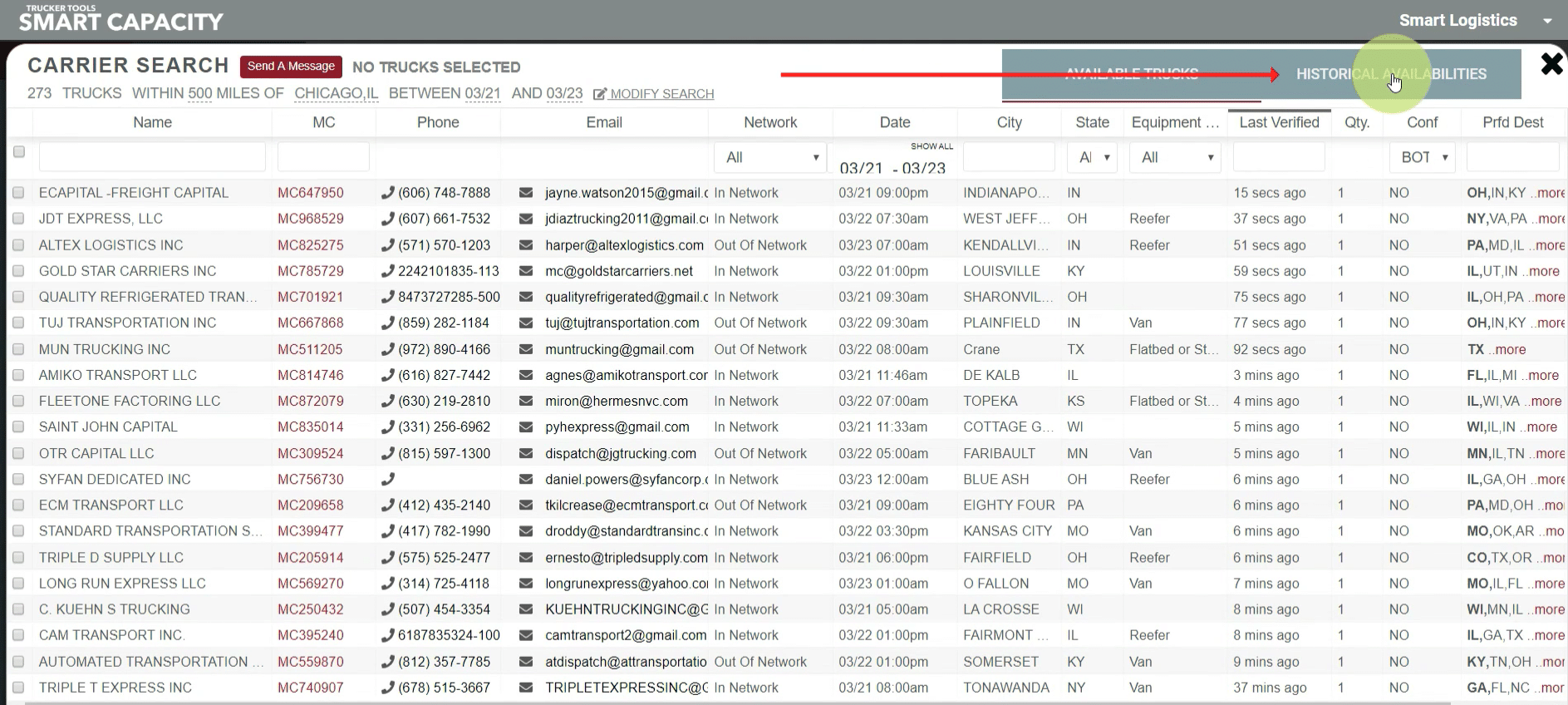Screen dimensions: 1568x705
Task: Click phone icon for TUJ TRANSPORTATION INC
Action: (387, 323)
